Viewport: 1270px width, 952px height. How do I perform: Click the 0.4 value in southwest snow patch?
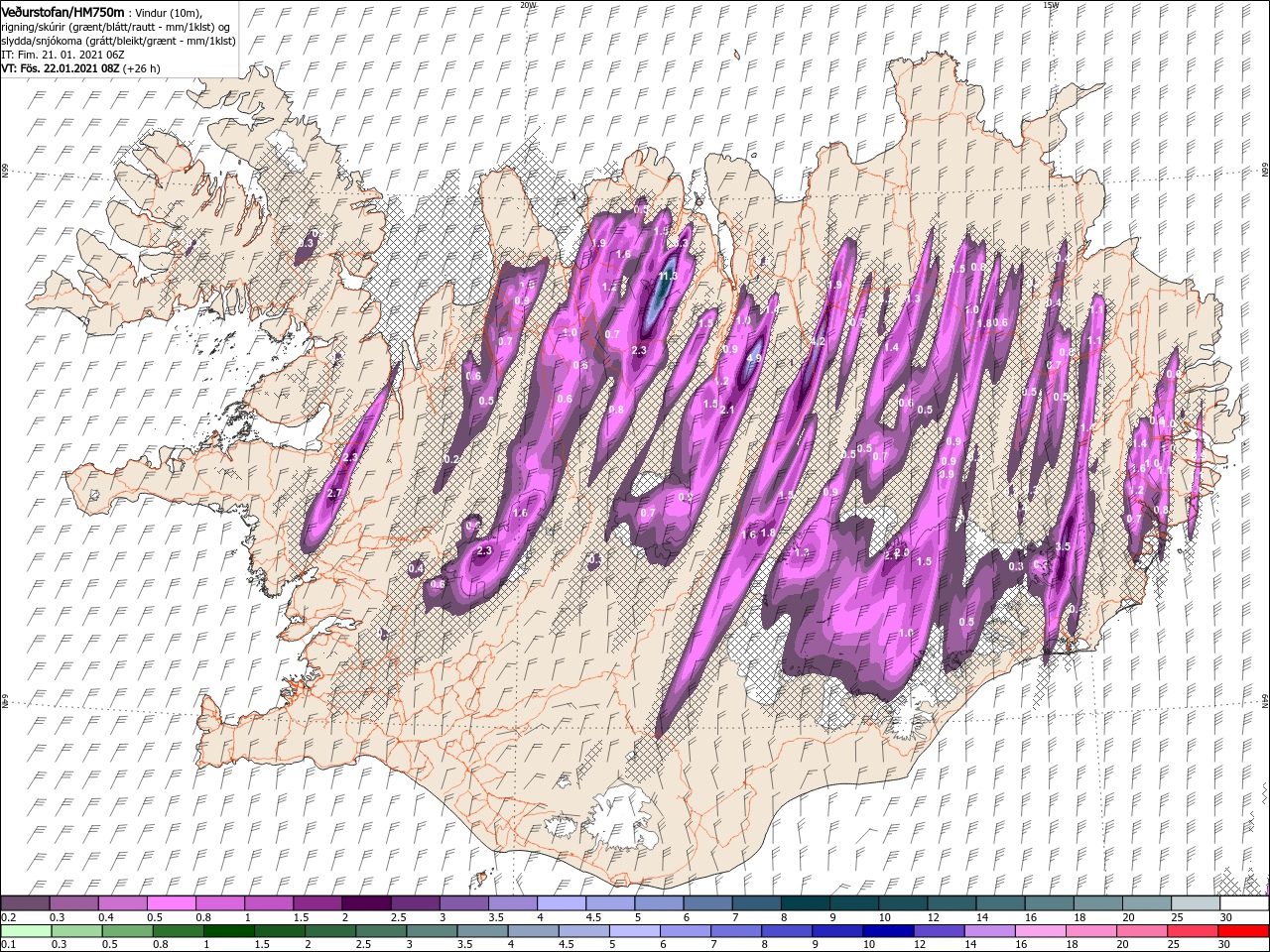(x=416, y=568)
